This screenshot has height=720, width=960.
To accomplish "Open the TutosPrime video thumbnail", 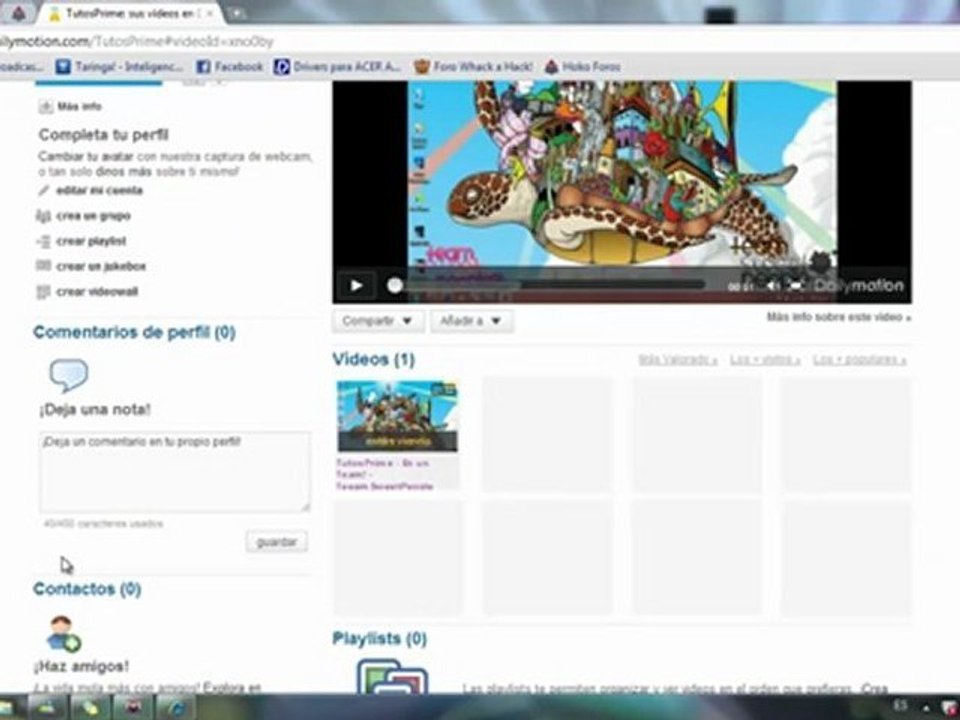I will (397, 416).
